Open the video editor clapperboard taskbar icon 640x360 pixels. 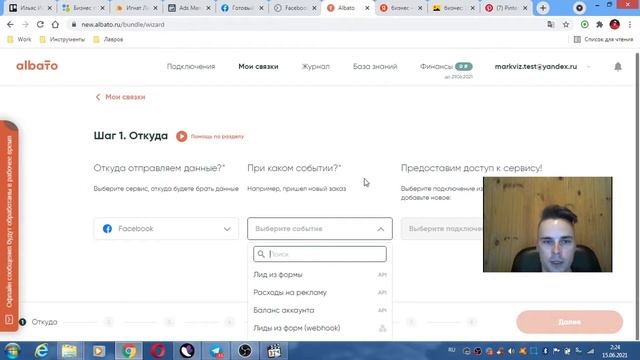(x=274, y=351)
